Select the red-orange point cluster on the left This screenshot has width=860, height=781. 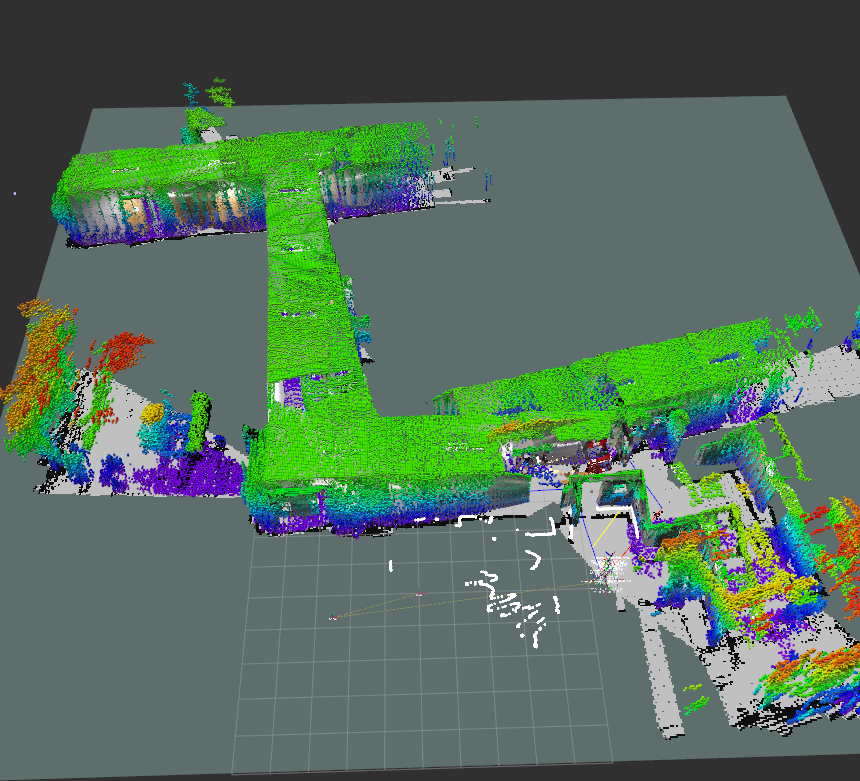(x=120, y=350)
